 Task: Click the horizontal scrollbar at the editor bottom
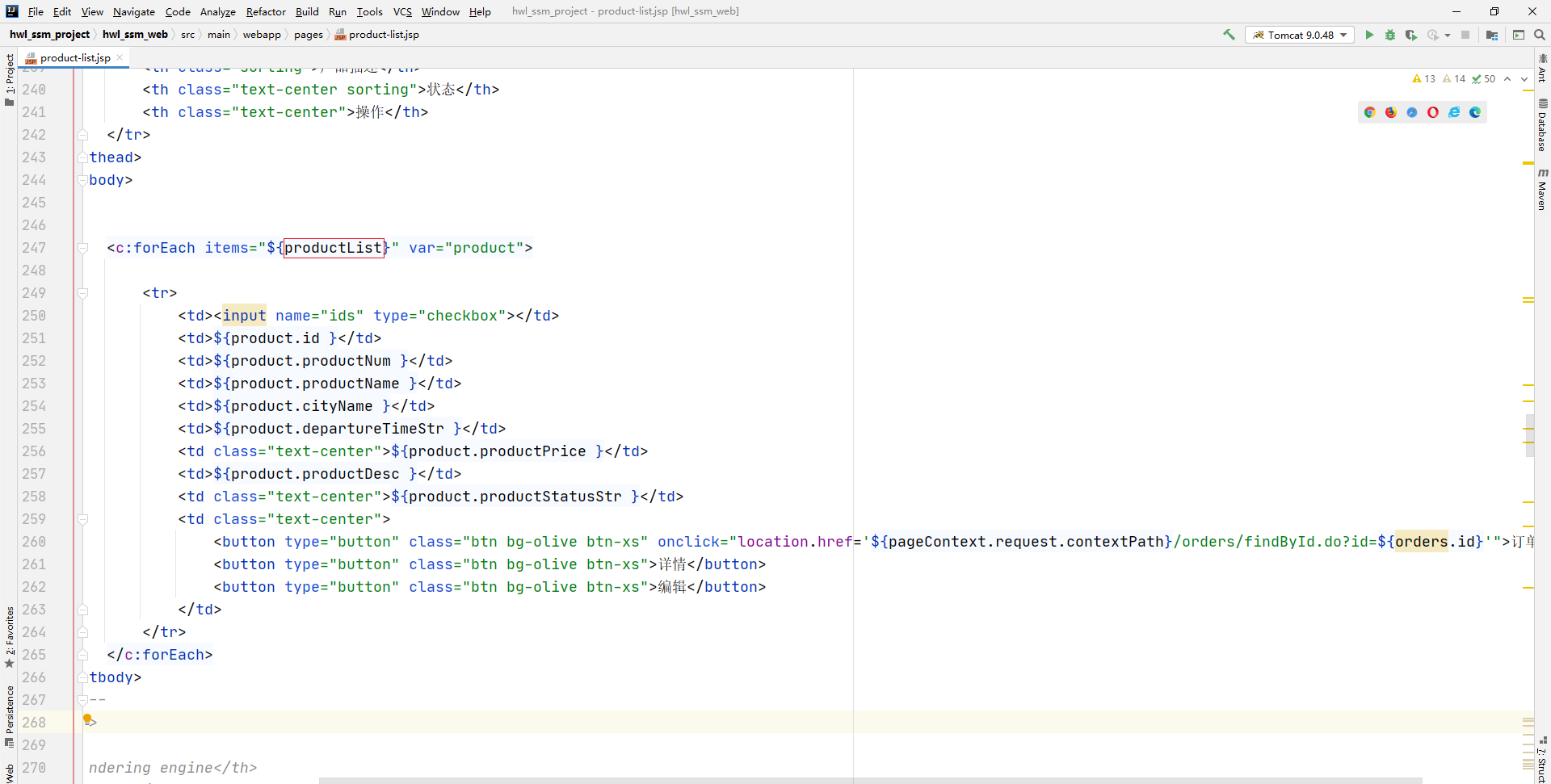[x=870, y=781]
